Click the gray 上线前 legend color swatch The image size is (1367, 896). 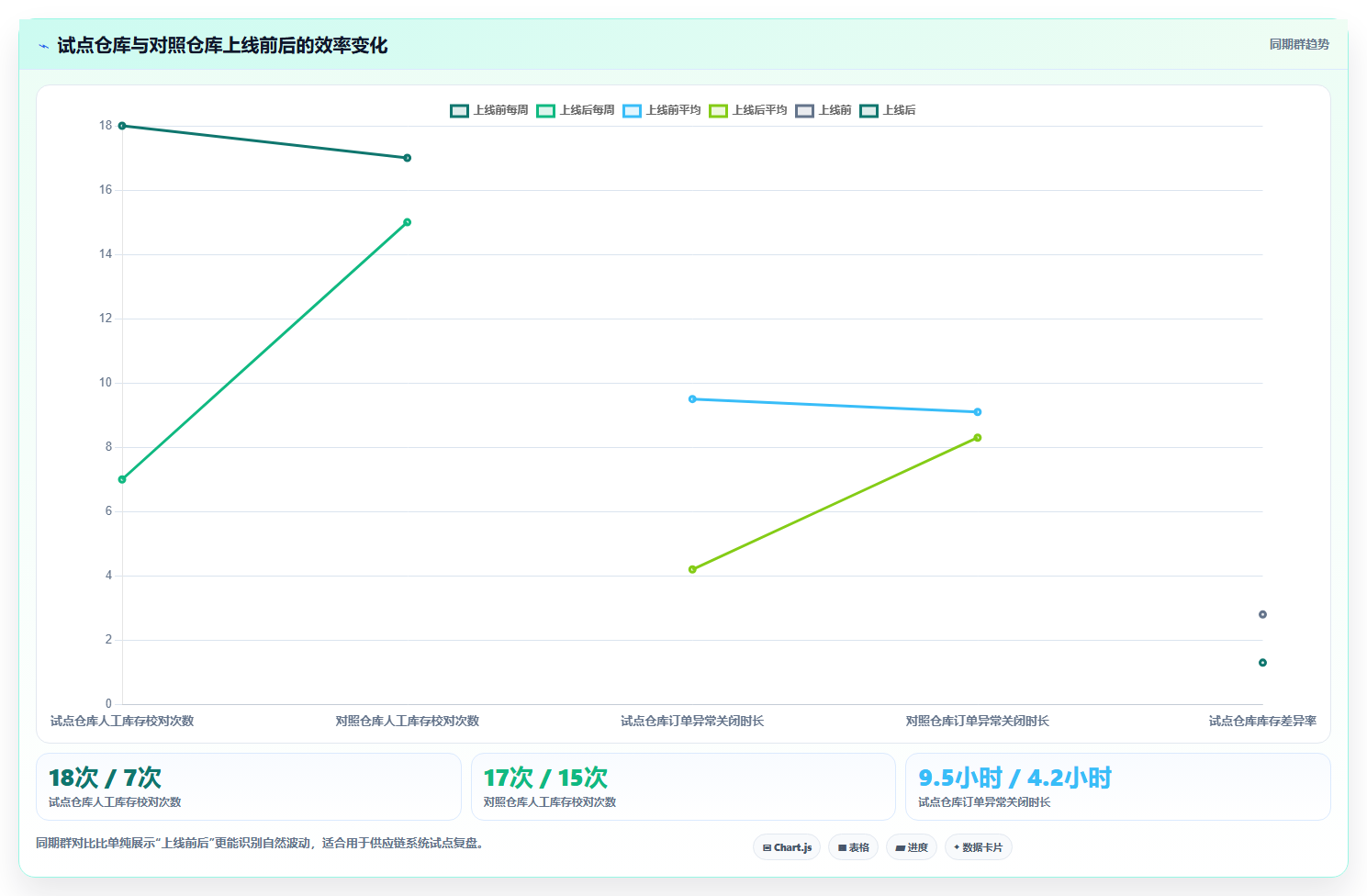click(804, 111)
